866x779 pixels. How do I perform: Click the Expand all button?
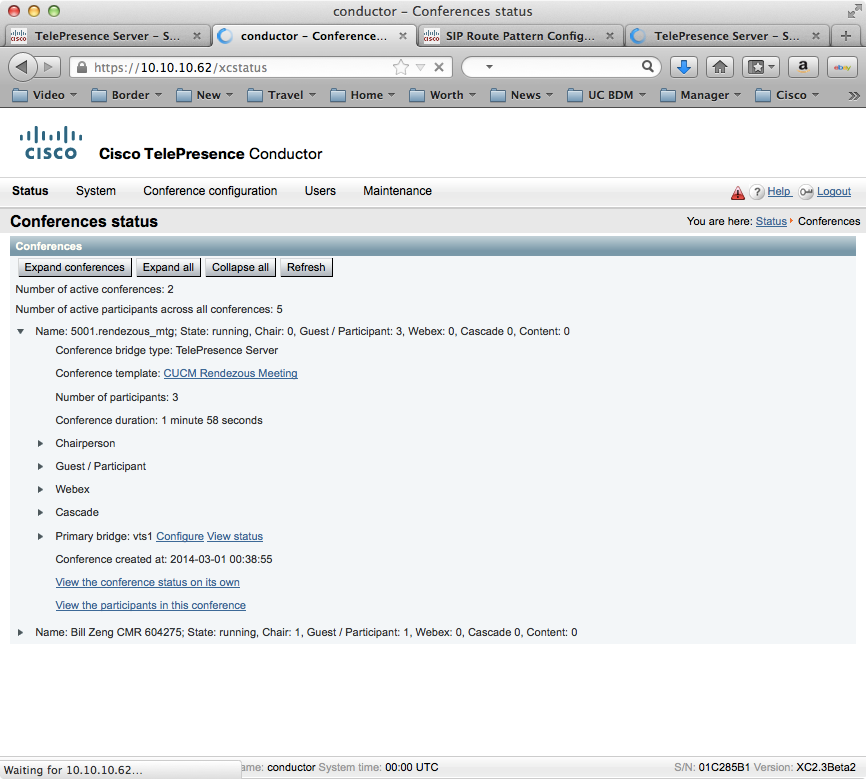[168, 267]
